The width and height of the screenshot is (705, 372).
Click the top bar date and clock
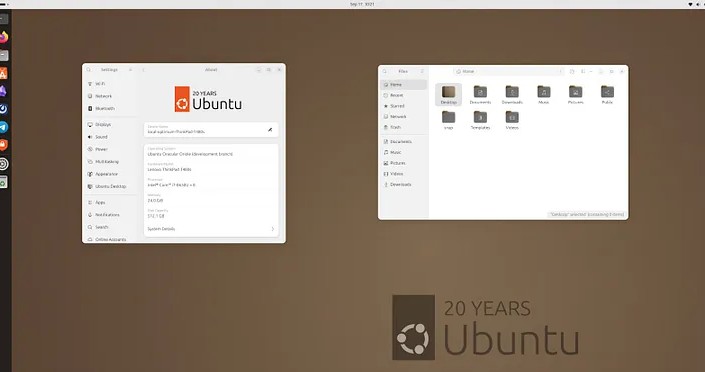click(362, 4)
